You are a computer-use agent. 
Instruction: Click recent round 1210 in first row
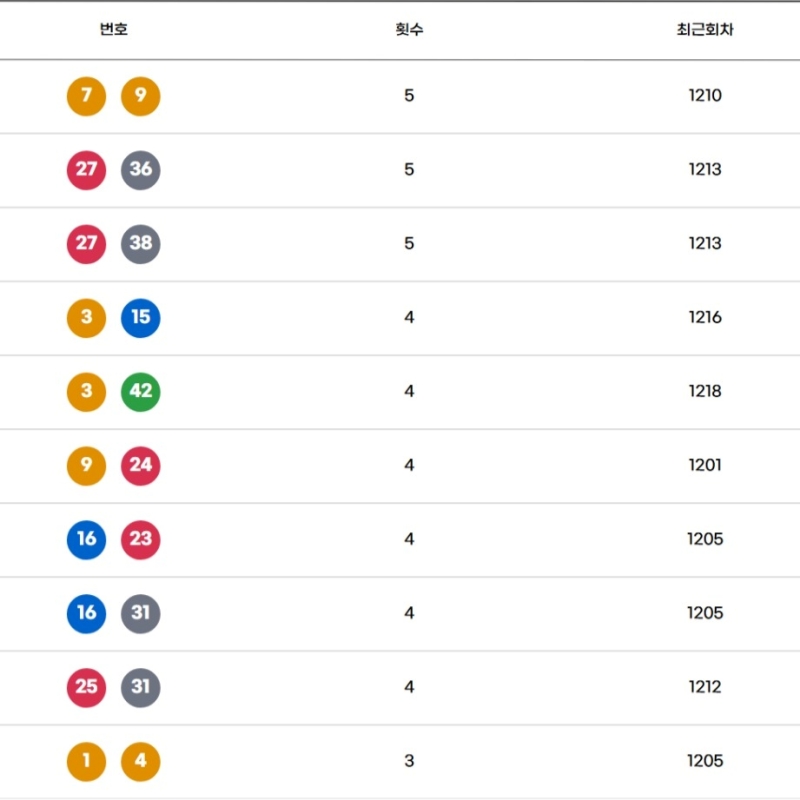(705, 96)
